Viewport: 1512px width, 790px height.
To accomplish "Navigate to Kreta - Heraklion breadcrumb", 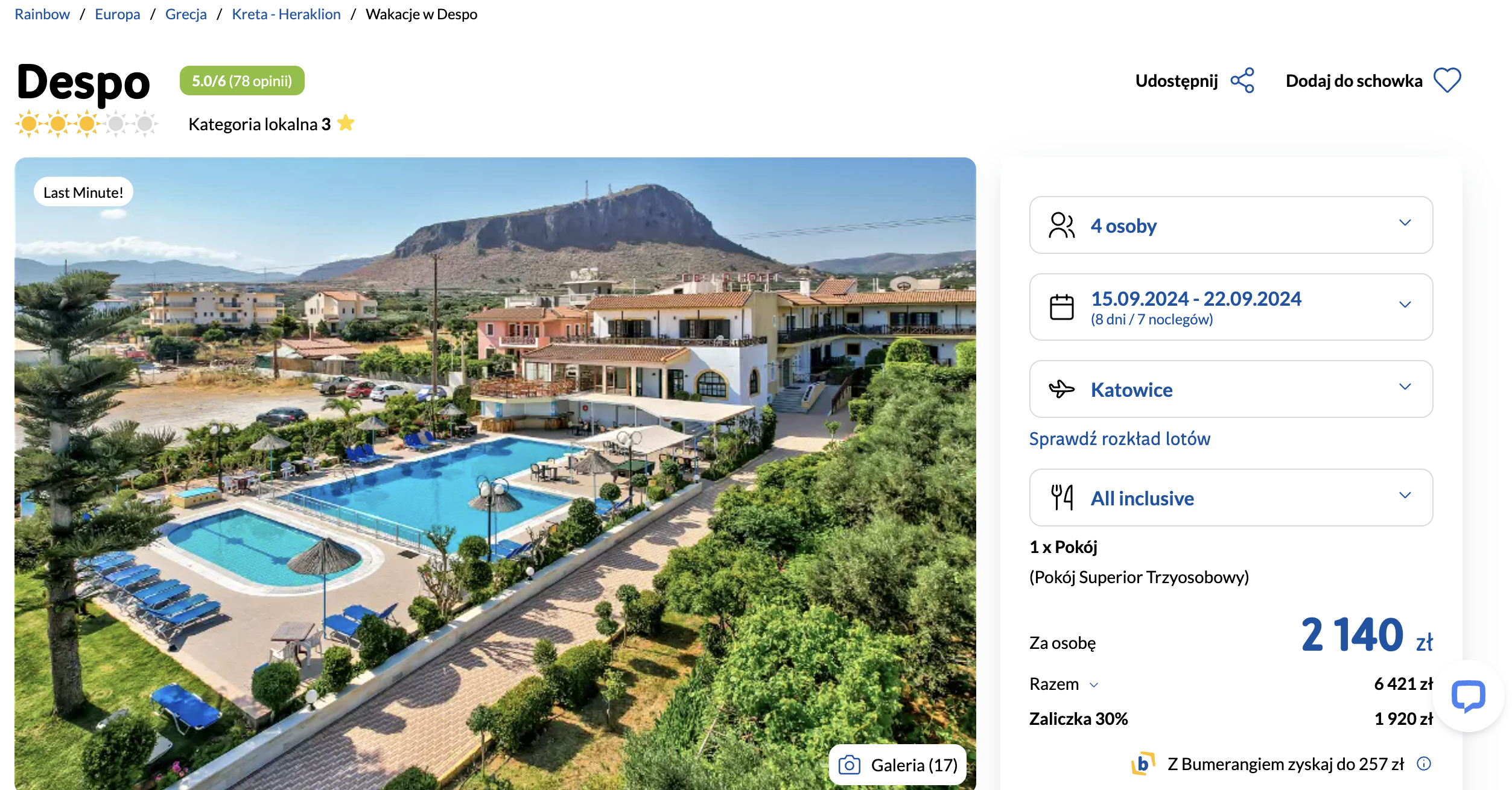I will [286, 14].
